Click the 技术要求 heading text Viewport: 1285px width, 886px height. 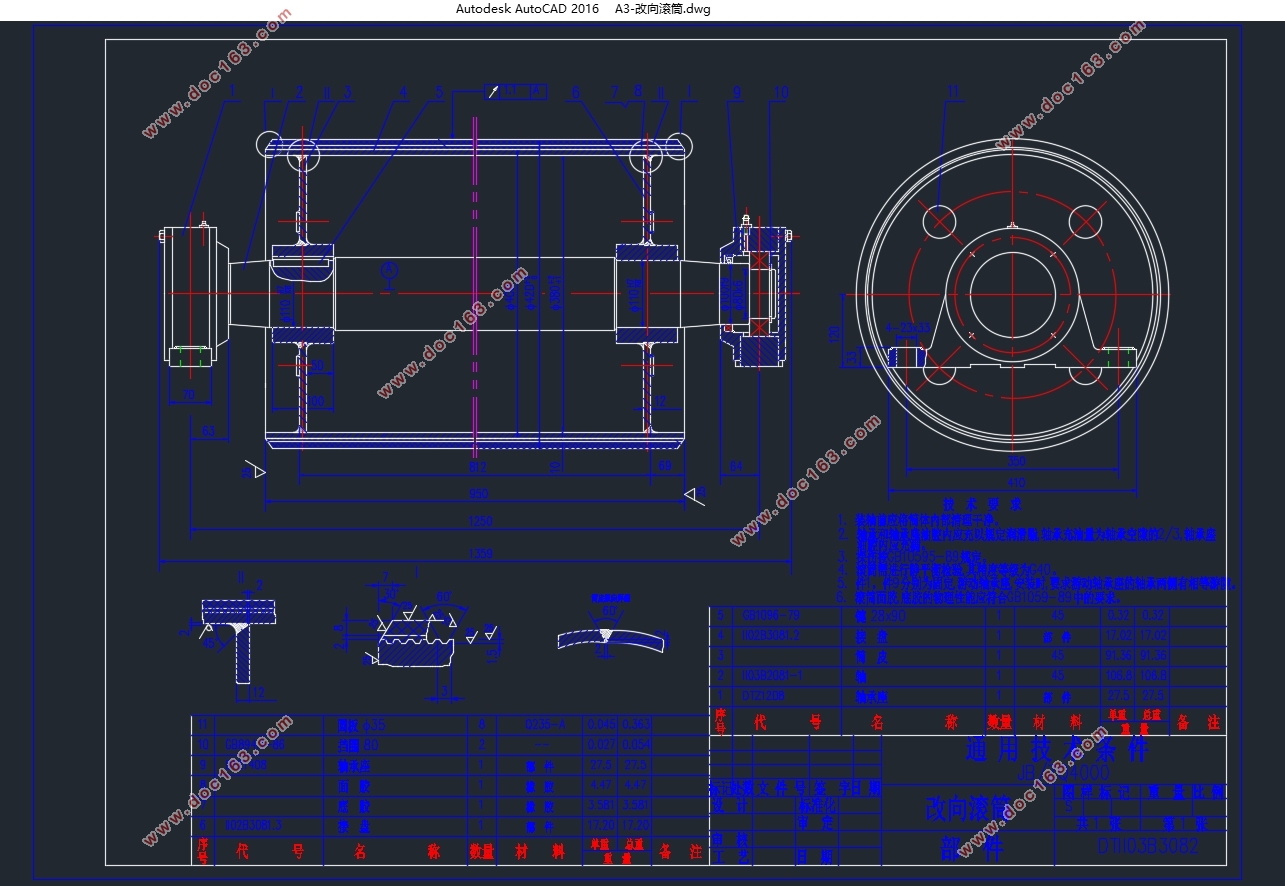(985, 505)
